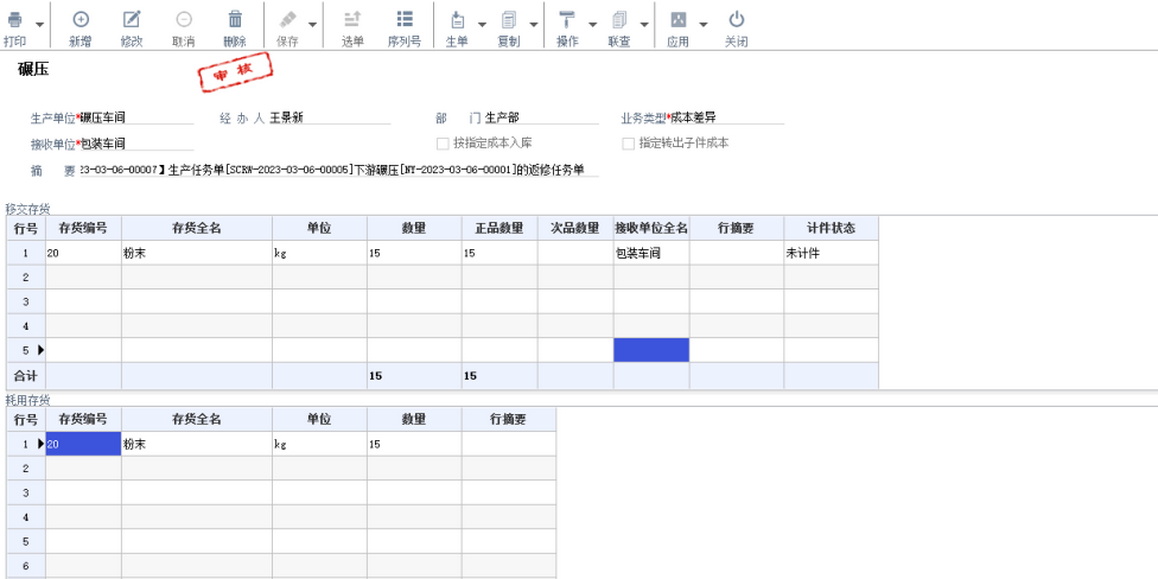
Task: Click the 删除 (Delete) trash icon
Action: tap(235, 20)
